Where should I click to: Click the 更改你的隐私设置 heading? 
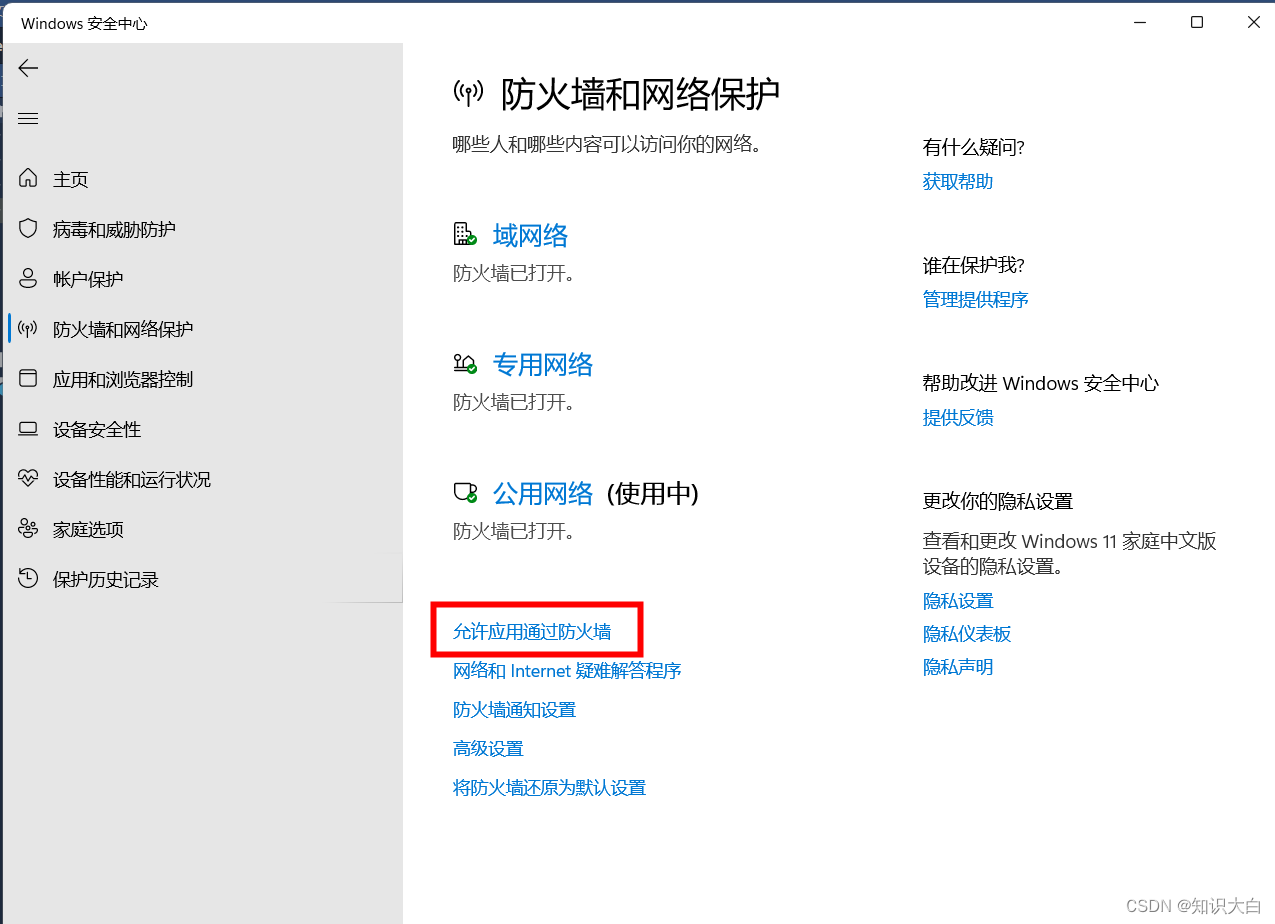tap(998, 501)
